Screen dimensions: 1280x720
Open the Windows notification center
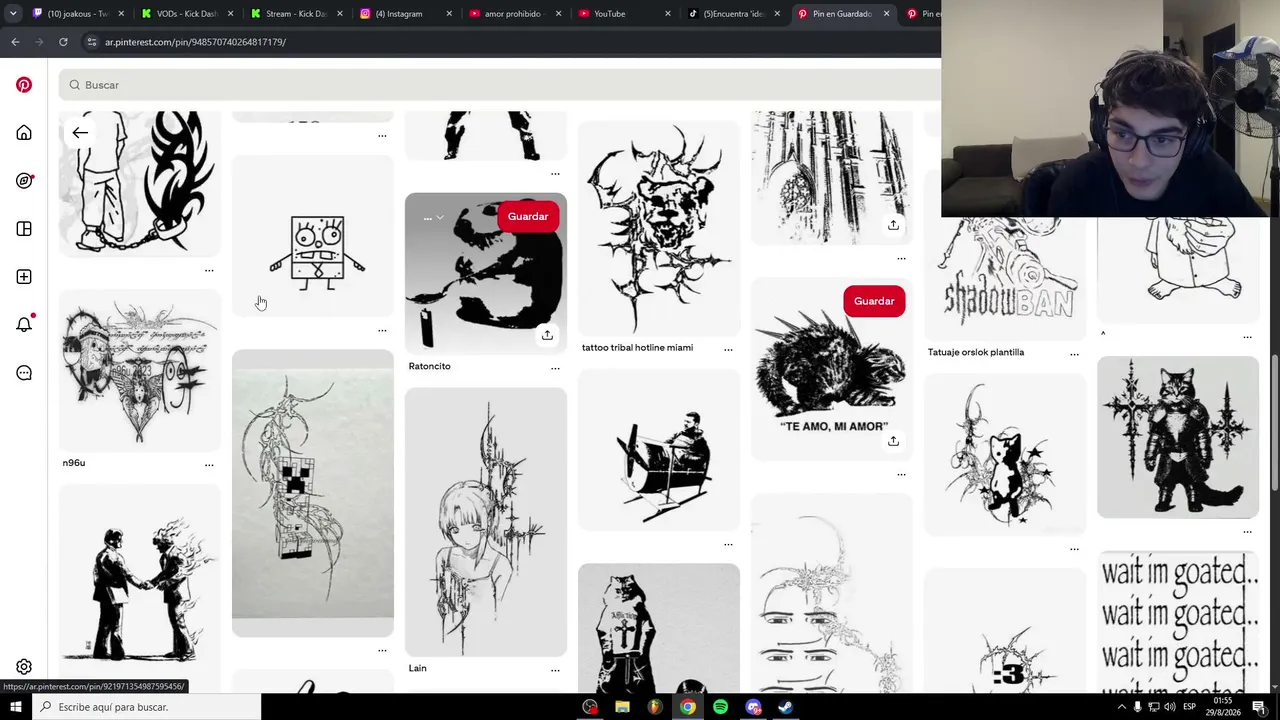[1259, 707]
